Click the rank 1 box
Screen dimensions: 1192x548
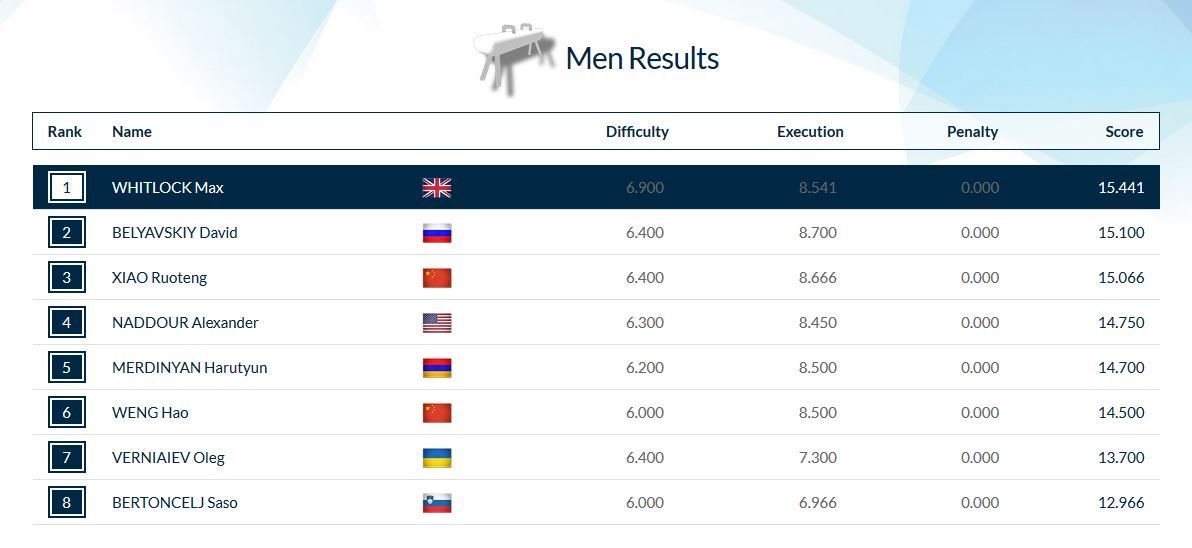[x=67, y=188]
